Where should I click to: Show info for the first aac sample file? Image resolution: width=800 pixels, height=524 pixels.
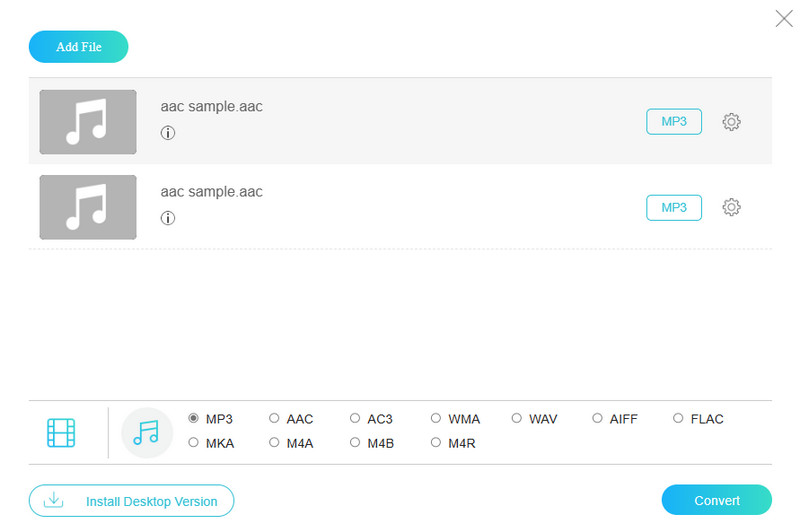[168, 133]
